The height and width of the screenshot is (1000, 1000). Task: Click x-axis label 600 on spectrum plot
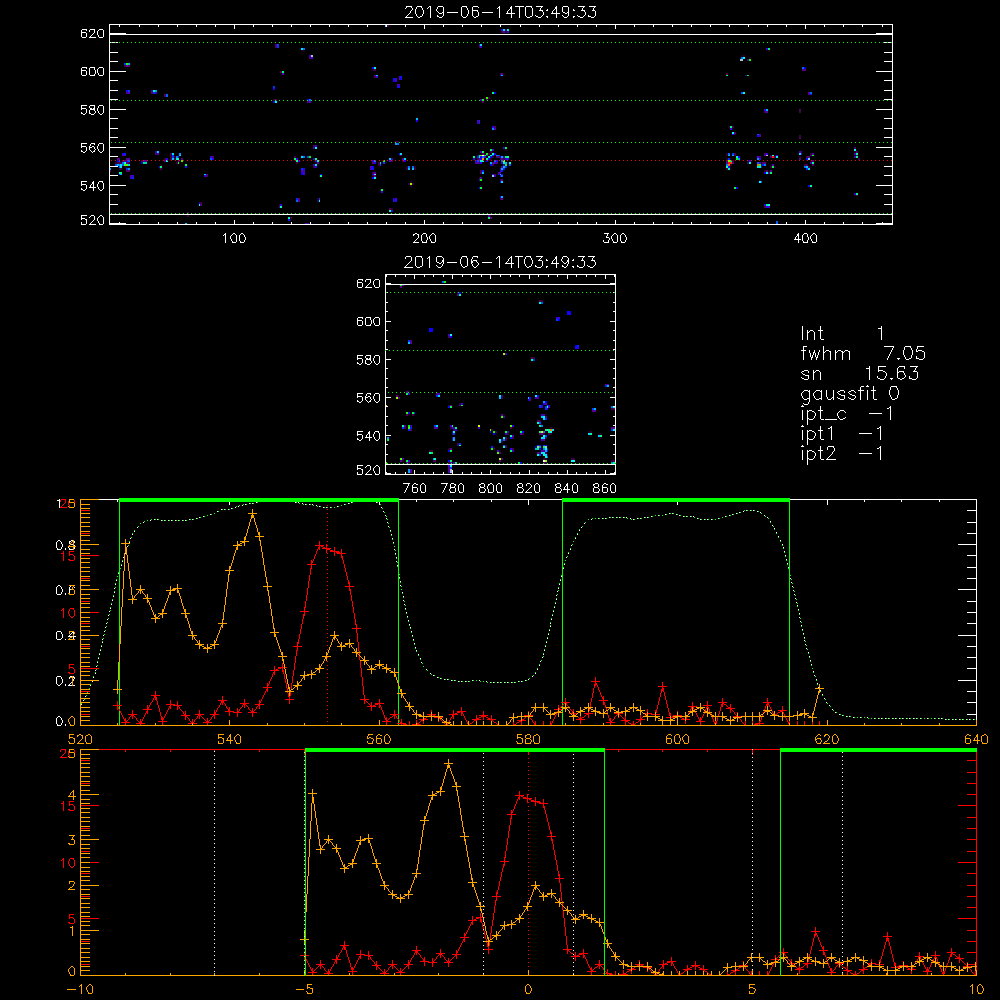click(x=677, y=740)
